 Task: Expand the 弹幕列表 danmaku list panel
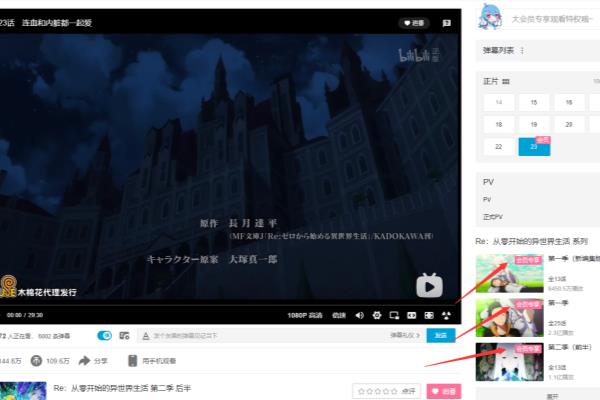(538, 51)
